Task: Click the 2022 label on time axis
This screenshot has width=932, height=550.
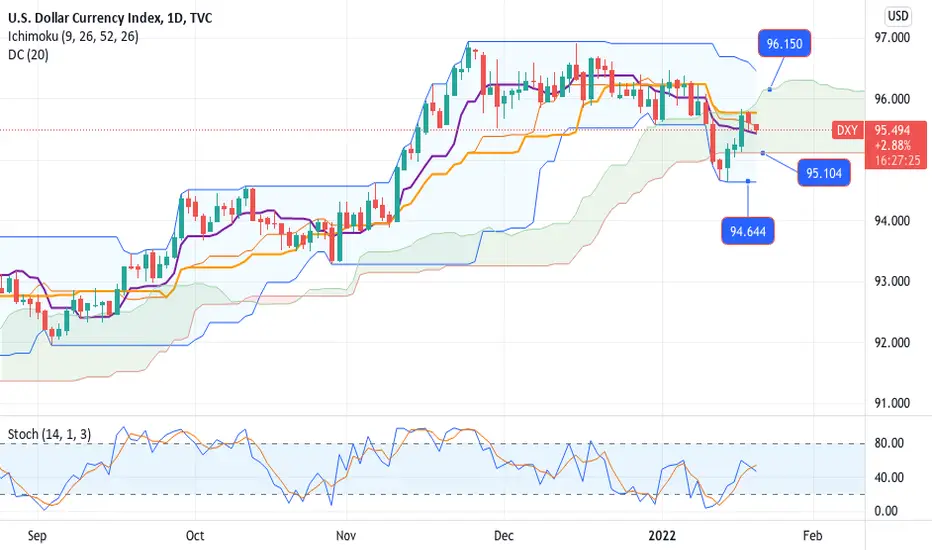Action: pyautogui.click(x=662, y=535)
